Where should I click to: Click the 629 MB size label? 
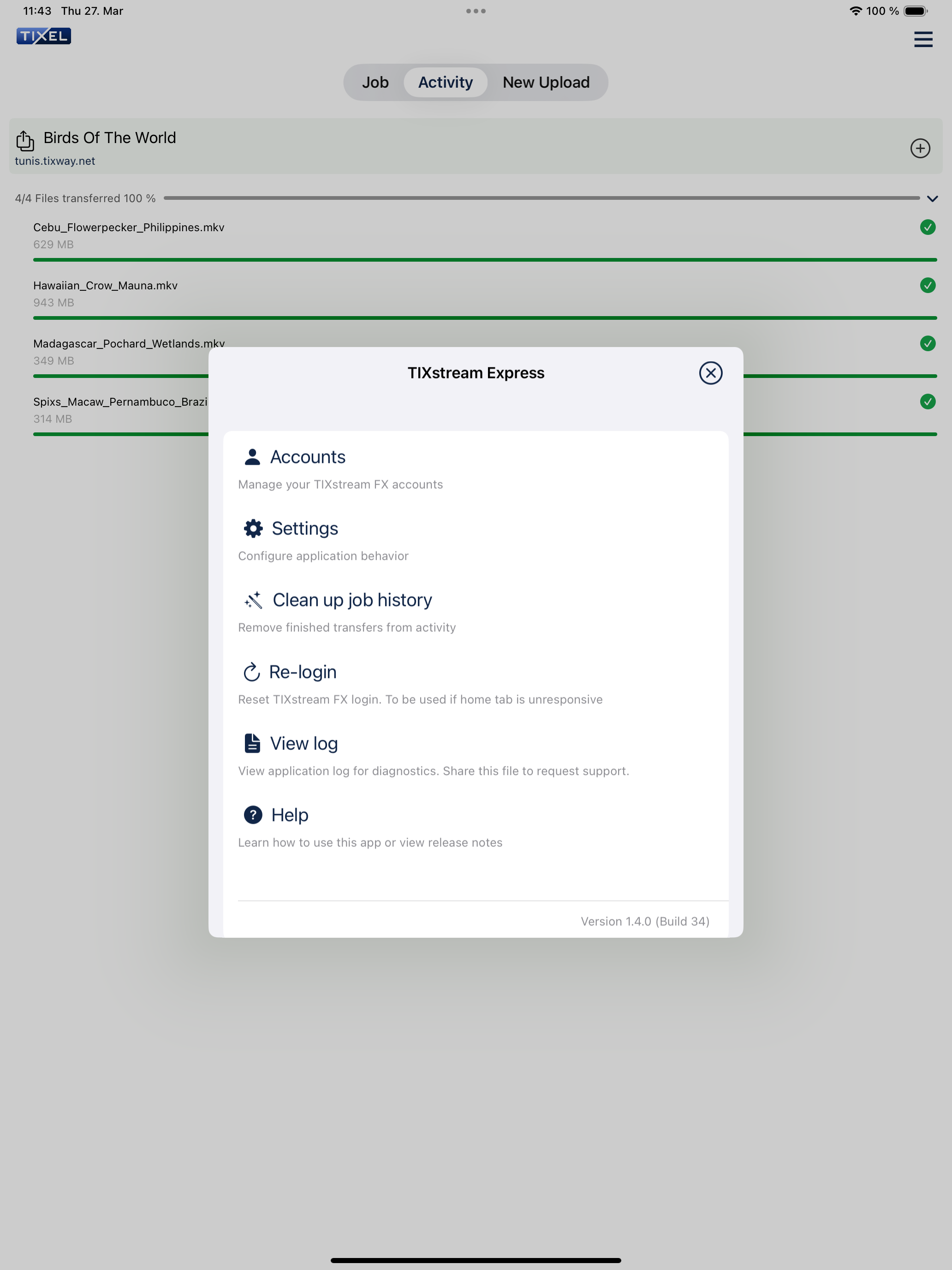(x=54, y=245)
